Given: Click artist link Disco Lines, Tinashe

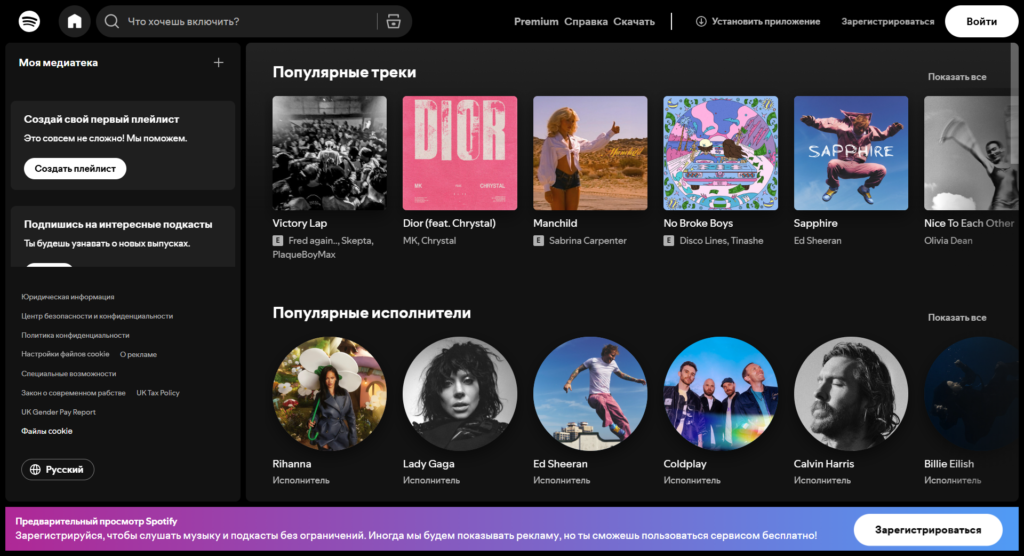Looking at the screenshot, I should (x=721, y=240).
